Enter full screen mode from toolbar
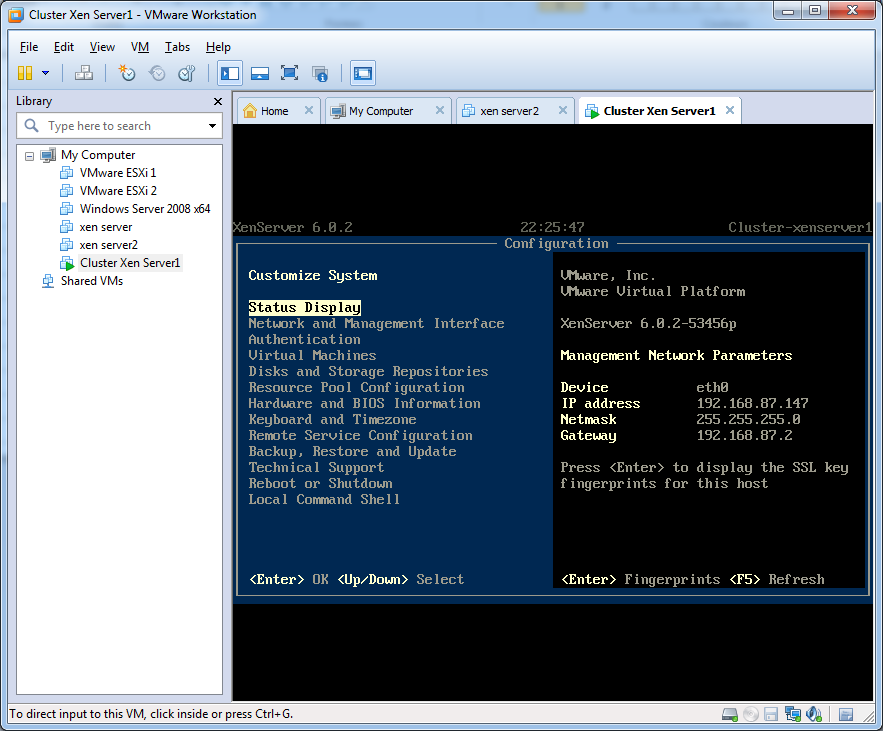The width and height of the screenshot is (883, 731). [x=289, y=73]
